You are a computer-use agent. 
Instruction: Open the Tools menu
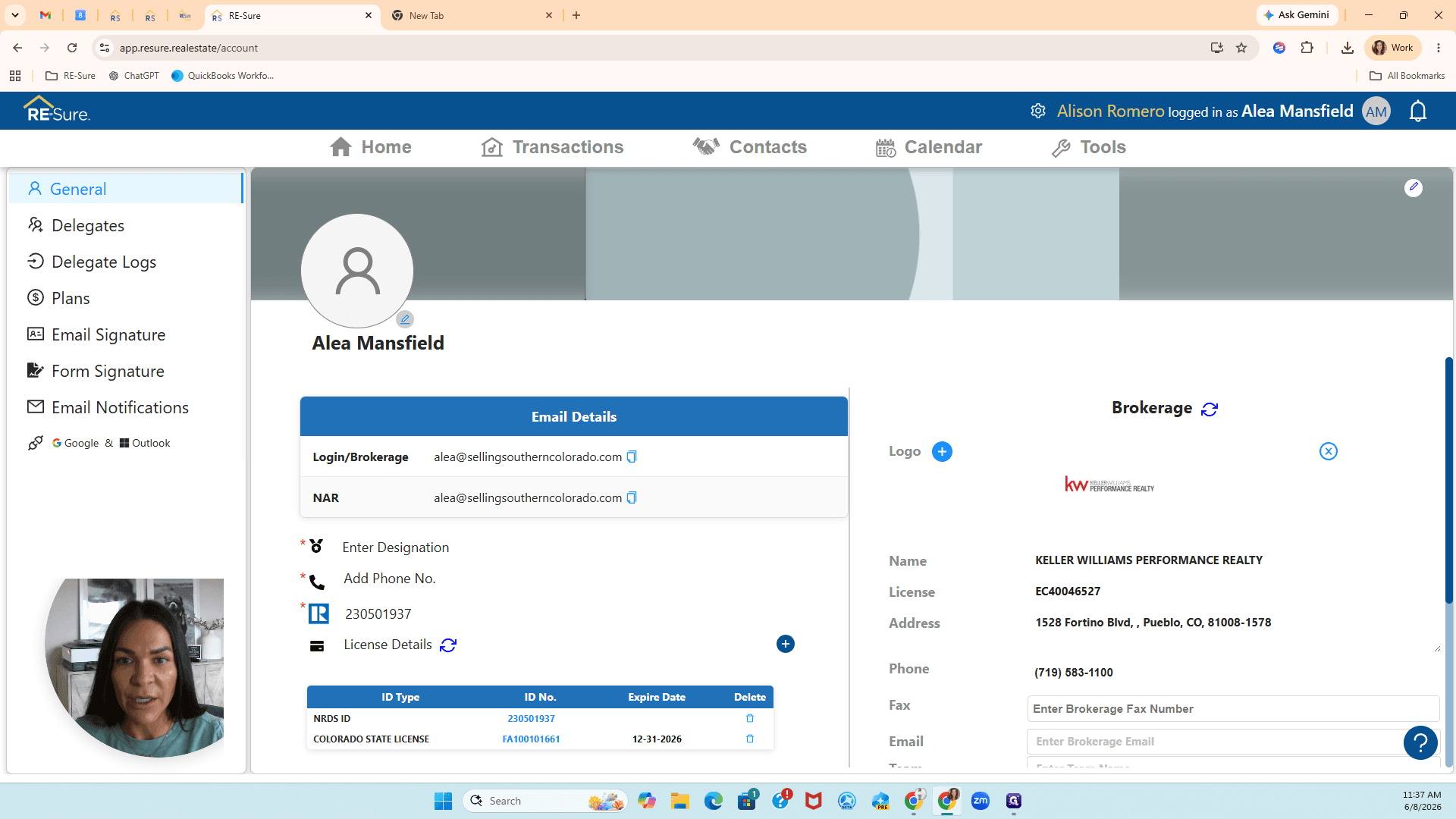1088,147
